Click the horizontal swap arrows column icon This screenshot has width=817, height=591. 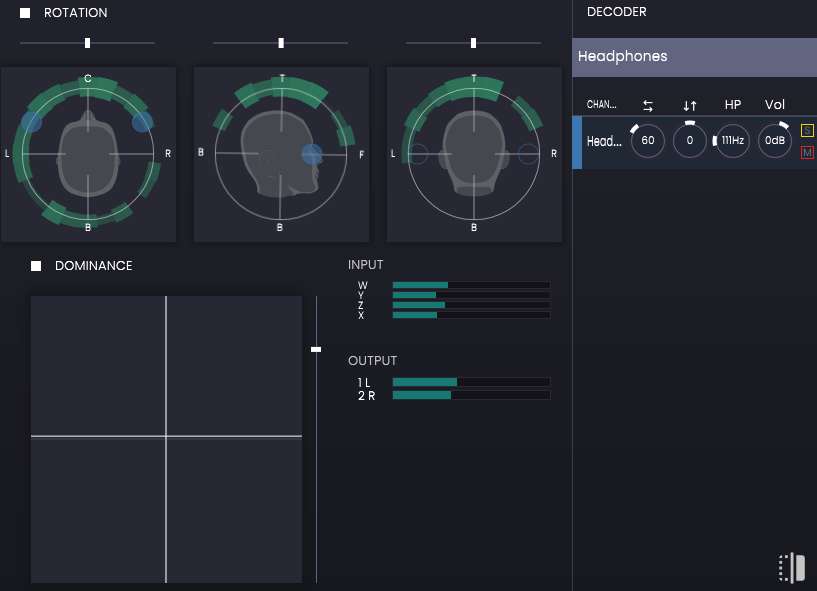[647, 105]
